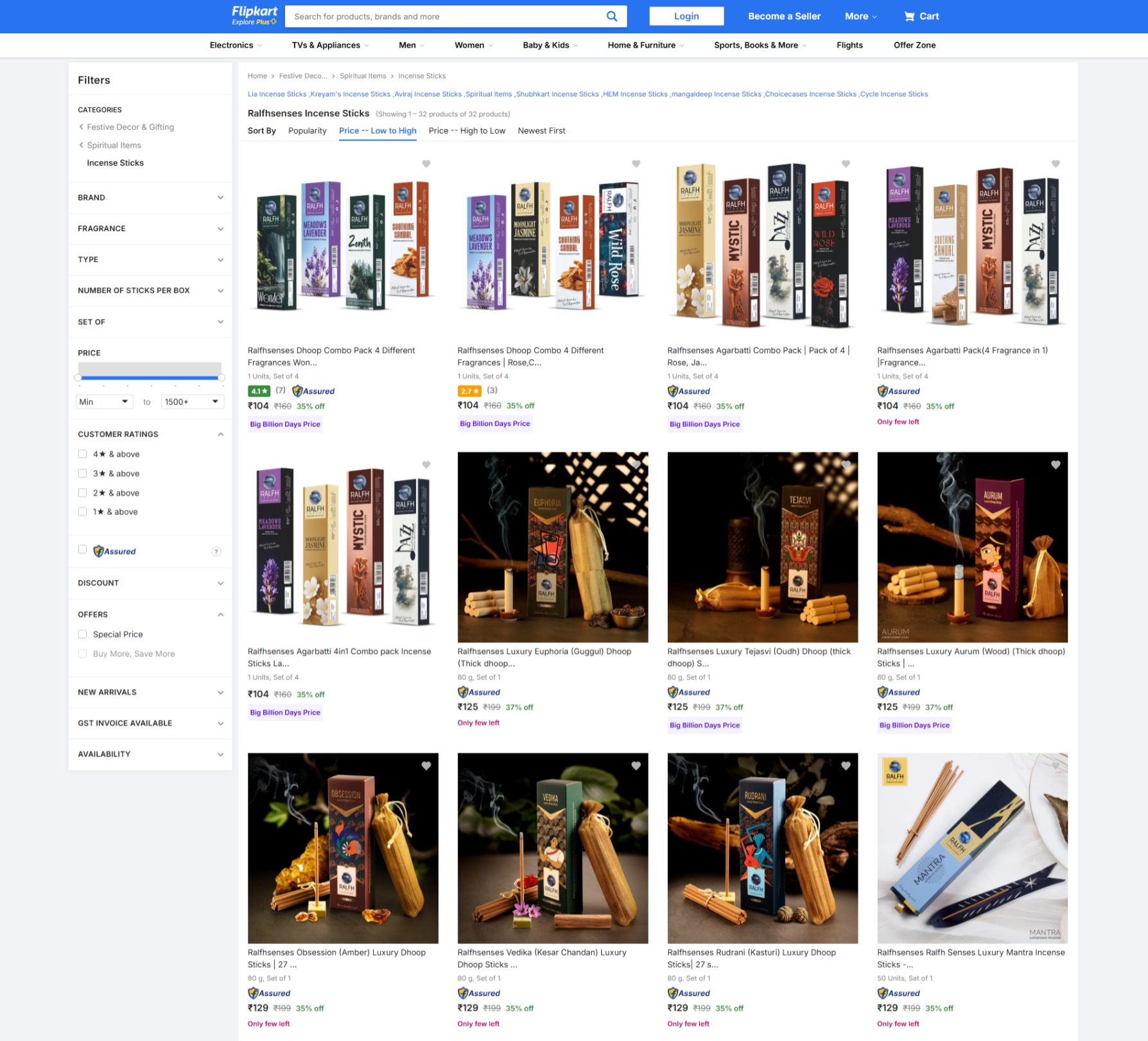Click the back chevron beside Festive Decor & Gifting
The height and width of the screenshot is (1041, 1148).
[x=81, y=127]
